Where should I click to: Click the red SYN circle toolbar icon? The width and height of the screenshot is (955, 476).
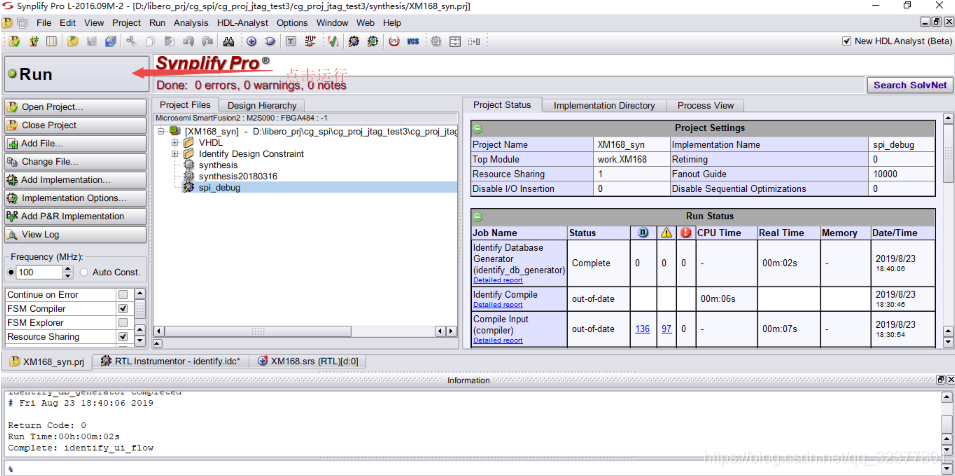[x=394, y=41]
